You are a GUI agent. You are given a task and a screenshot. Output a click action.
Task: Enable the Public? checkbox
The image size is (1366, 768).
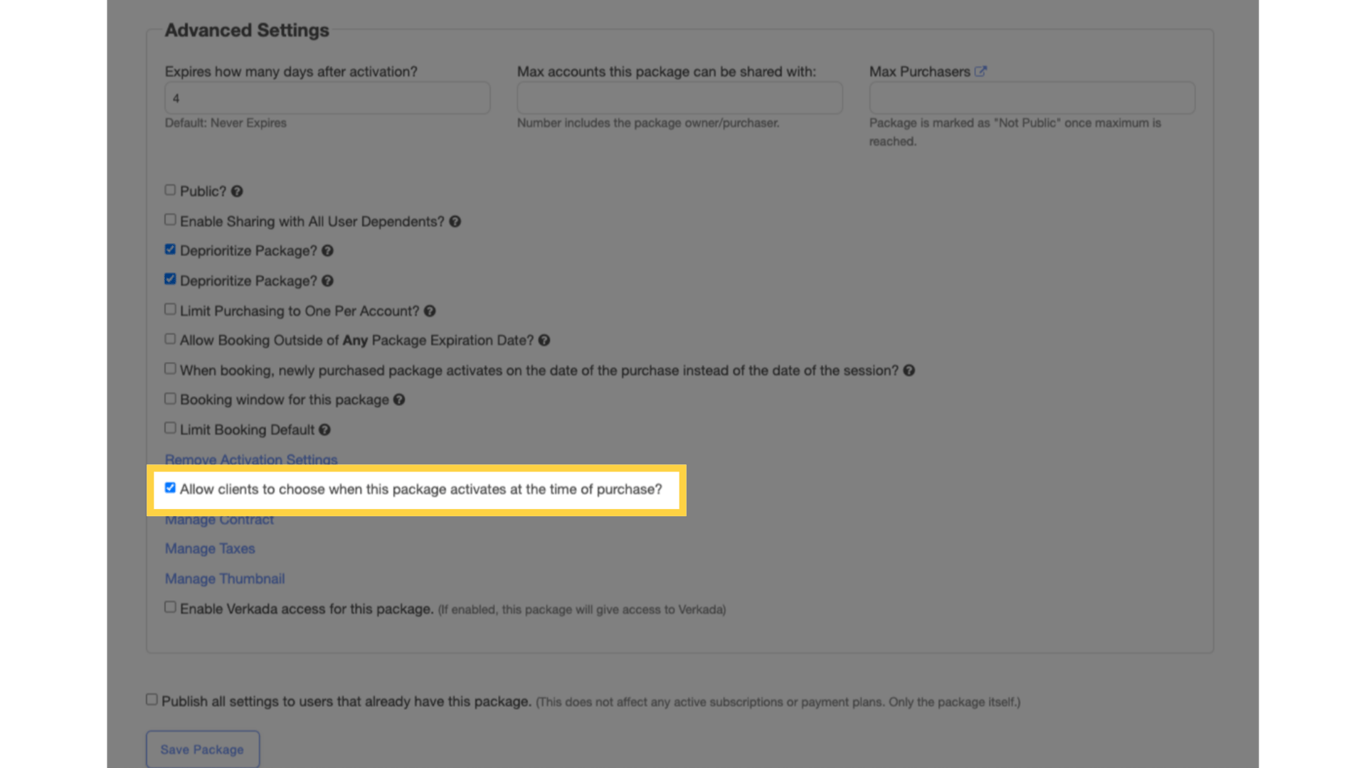[x=170, y=189]
